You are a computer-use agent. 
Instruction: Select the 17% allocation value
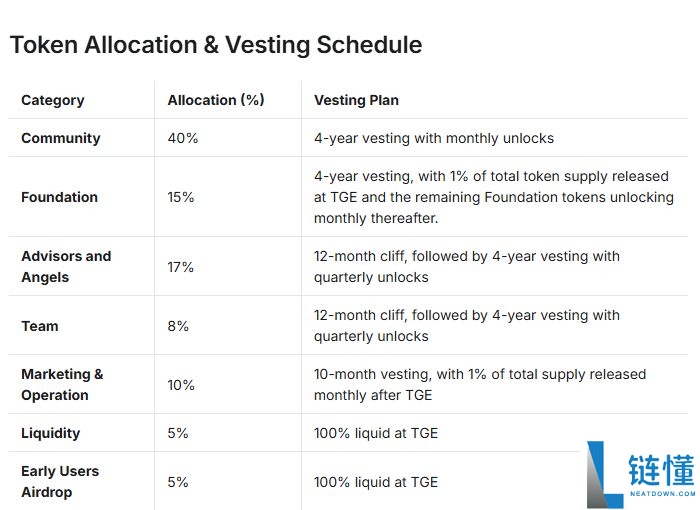coord(181,267)
